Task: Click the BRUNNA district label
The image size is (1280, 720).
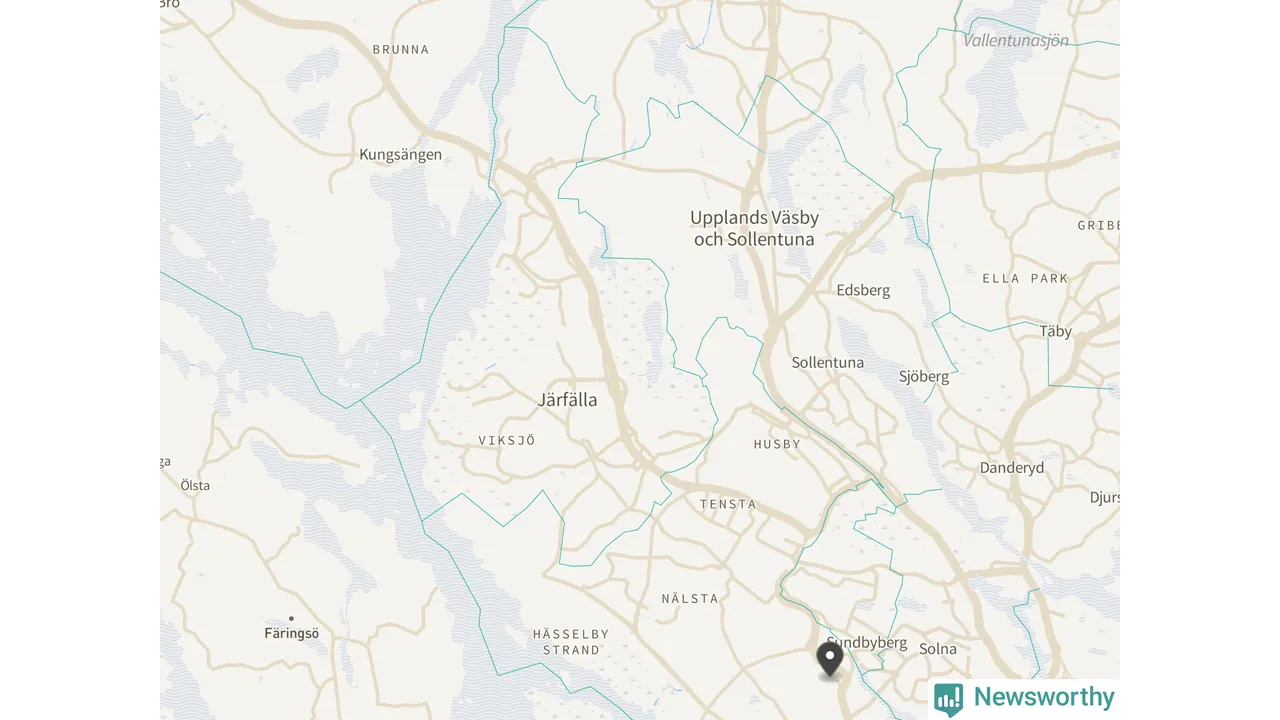Action: (401, 50)
